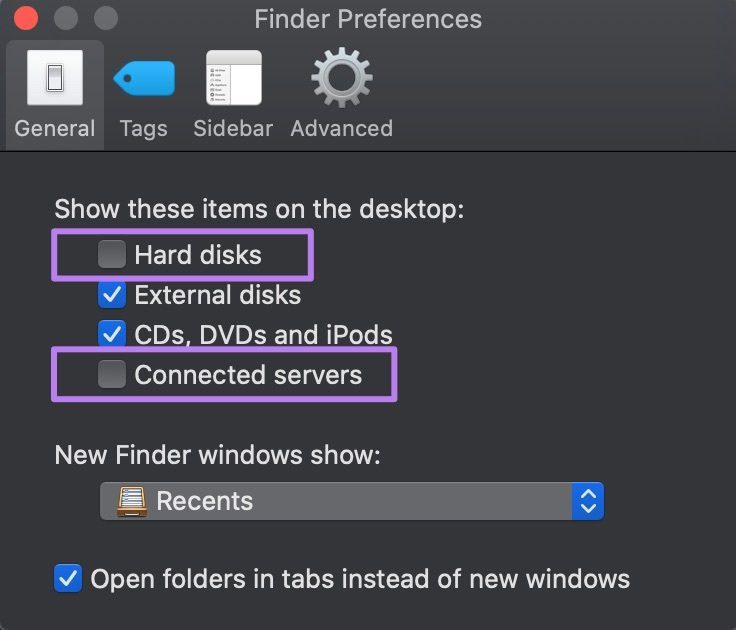This screenshot has width=736, height=630.
Task: Click the Connected servers label text
Action: coord(248,375)
